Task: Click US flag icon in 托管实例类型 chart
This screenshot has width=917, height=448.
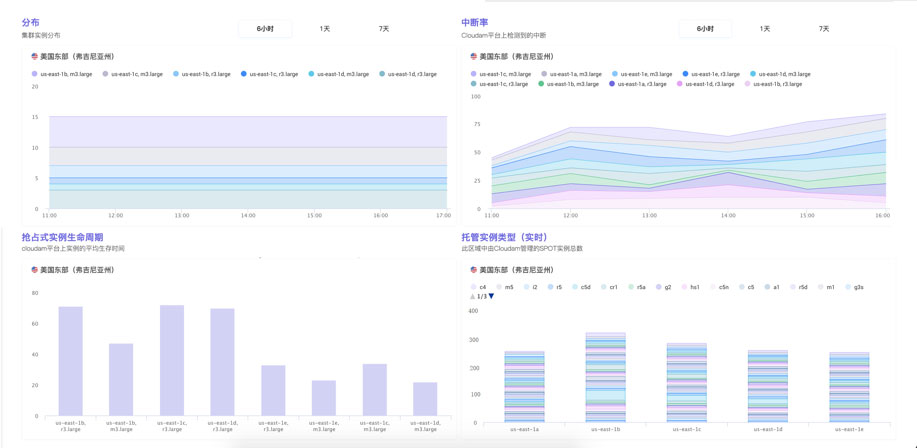Action: point(474,270)
